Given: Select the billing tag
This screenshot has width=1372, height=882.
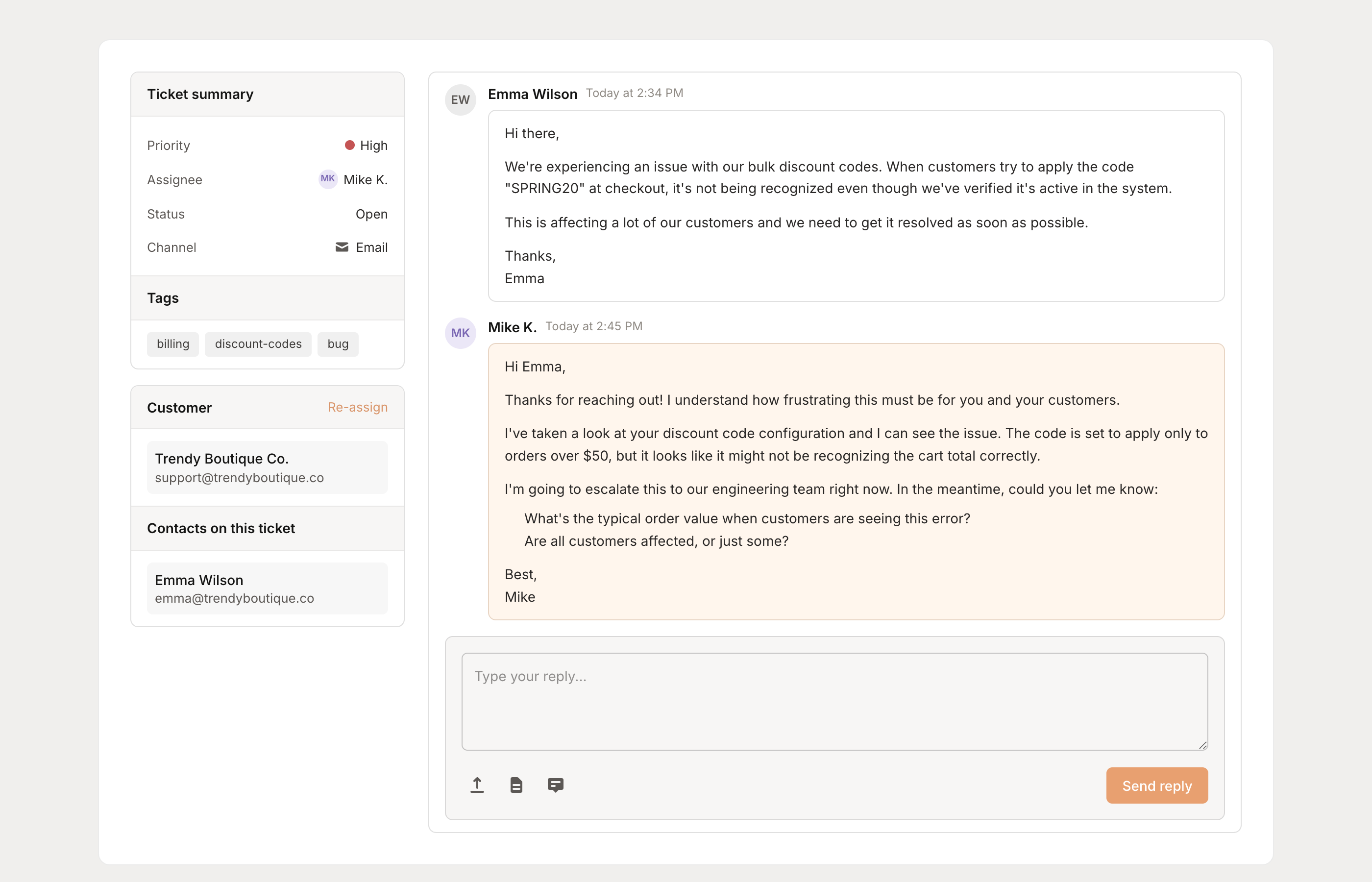Looking at the screenshot, I should tap(172, 343).
